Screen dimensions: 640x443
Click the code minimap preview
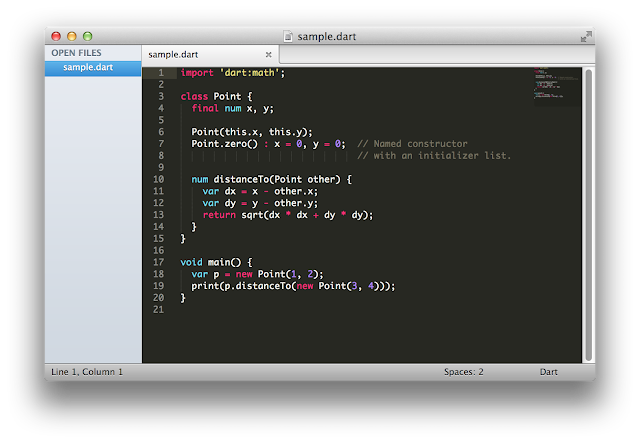point(557,85)
